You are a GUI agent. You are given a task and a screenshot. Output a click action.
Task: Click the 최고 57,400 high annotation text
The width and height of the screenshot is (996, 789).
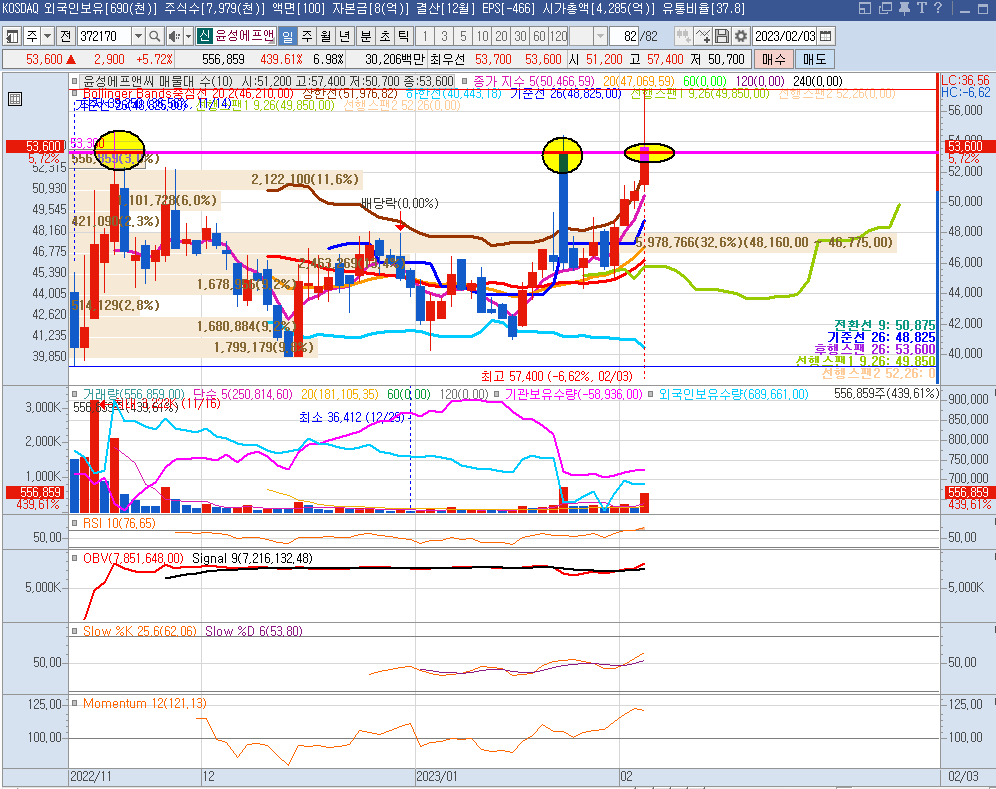click(556, 376)
